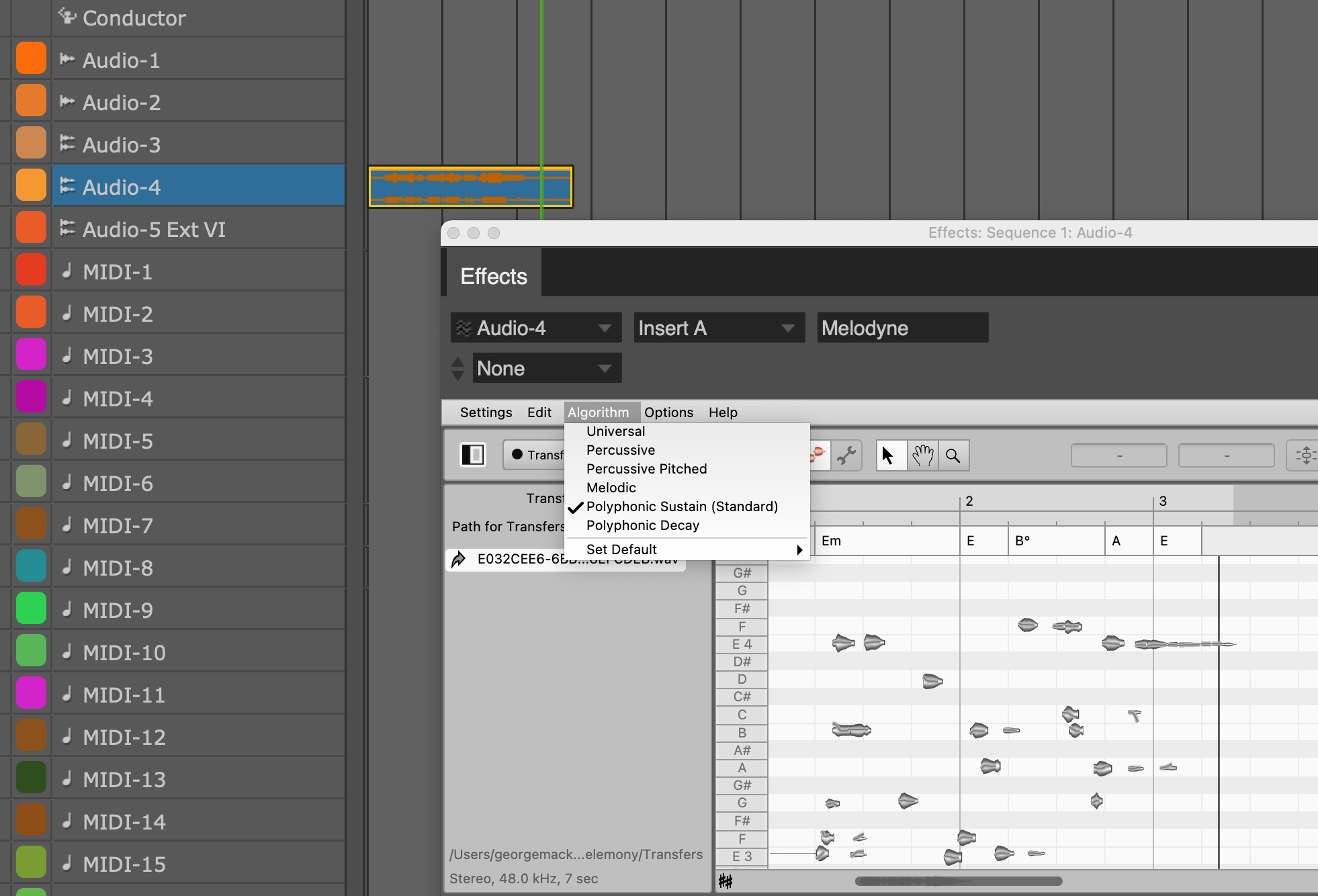
Task: Click the horizontal scrollbar in Melodyne editor
Action: point(959,881)
